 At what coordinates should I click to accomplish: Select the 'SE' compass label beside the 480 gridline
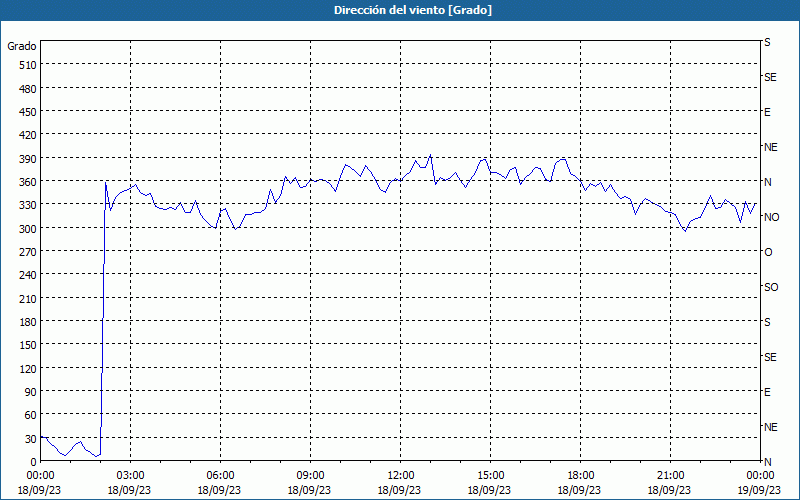770,77
